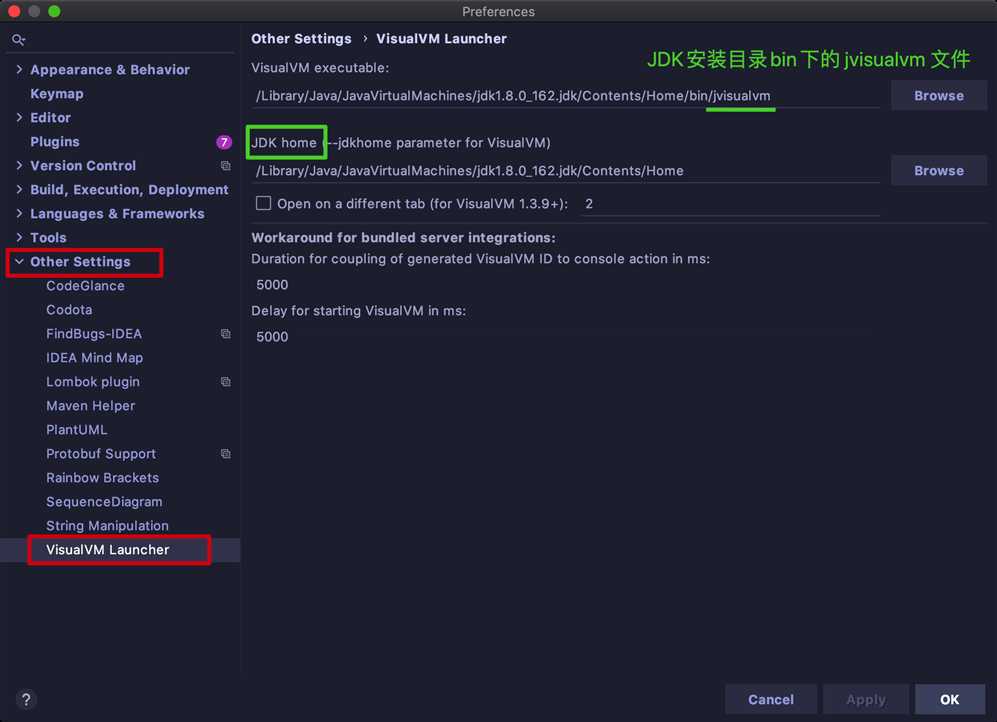The width and height of the screenshot is (997, 722).
Task: Expand Appearance & Behavior section
Action: (19, 69)
